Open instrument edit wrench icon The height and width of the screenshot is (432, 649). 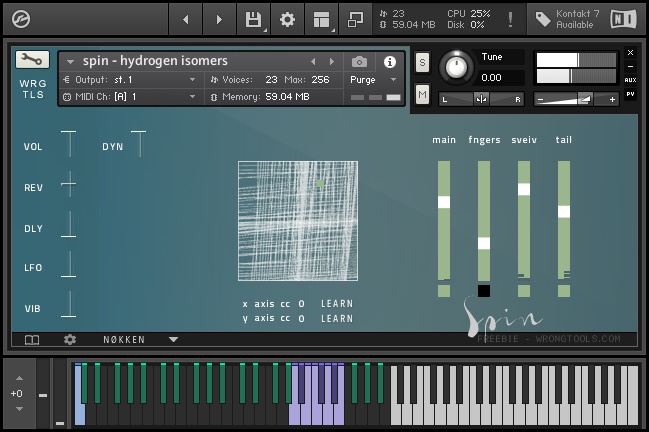(x=32, y=60)
